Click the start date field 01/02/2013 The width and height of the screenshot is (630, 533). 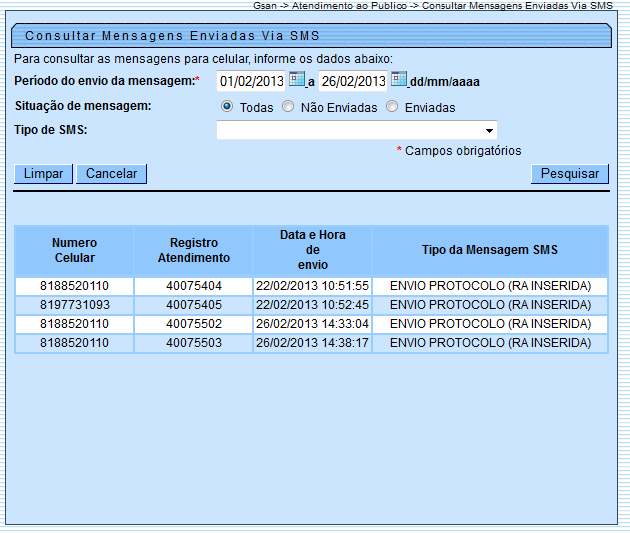coord(252,81)
